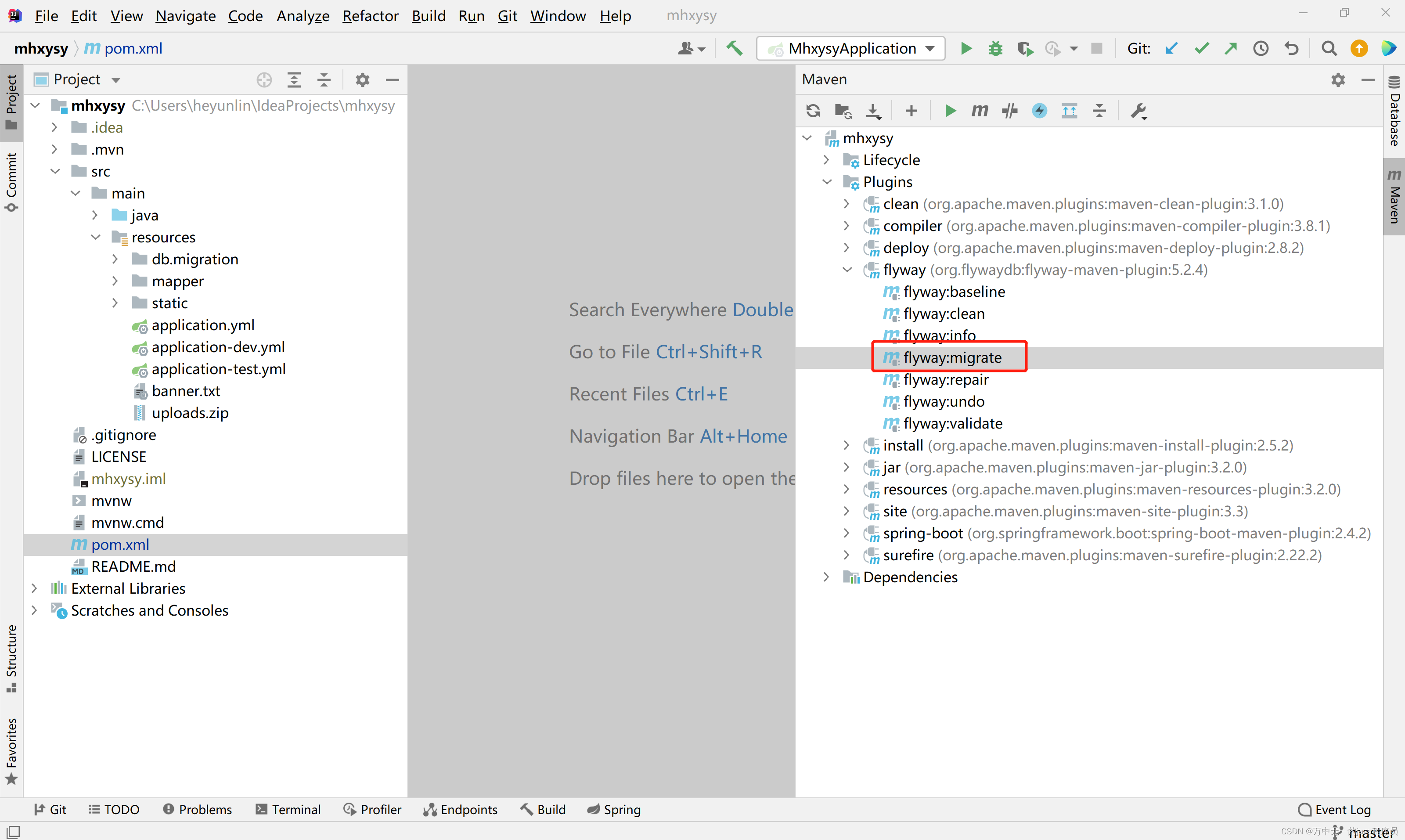Toggle Offline Mode in Maven toolbar
The image size is (1405, 840).
[1009, 111]
